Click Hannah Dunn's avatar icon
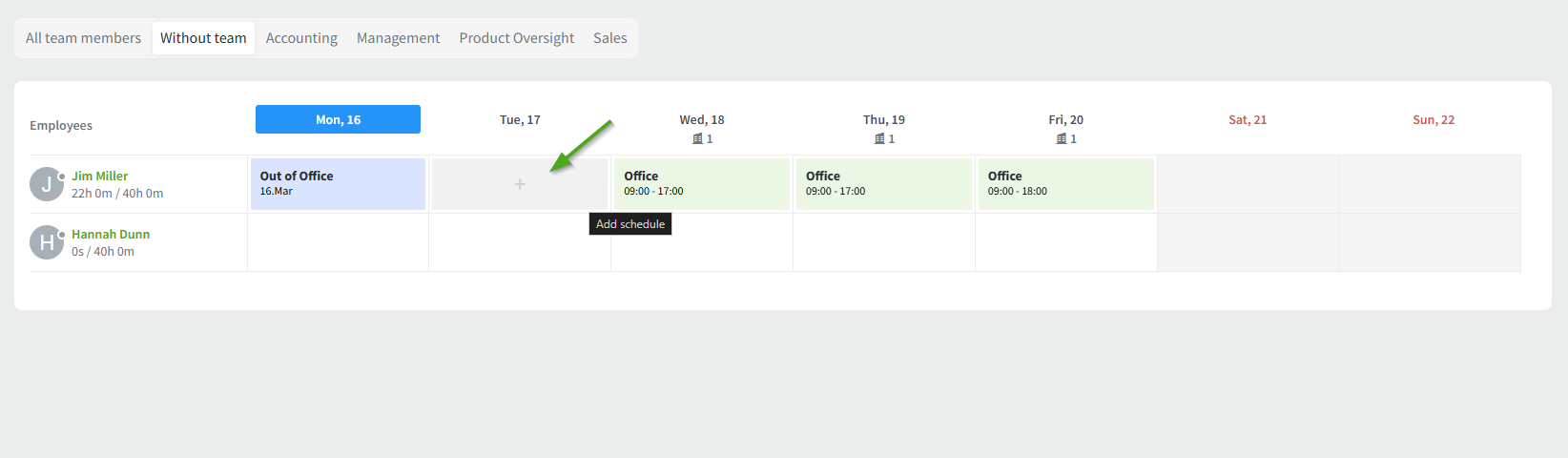This screenshot has height=458, width=1568. point(47,242)
